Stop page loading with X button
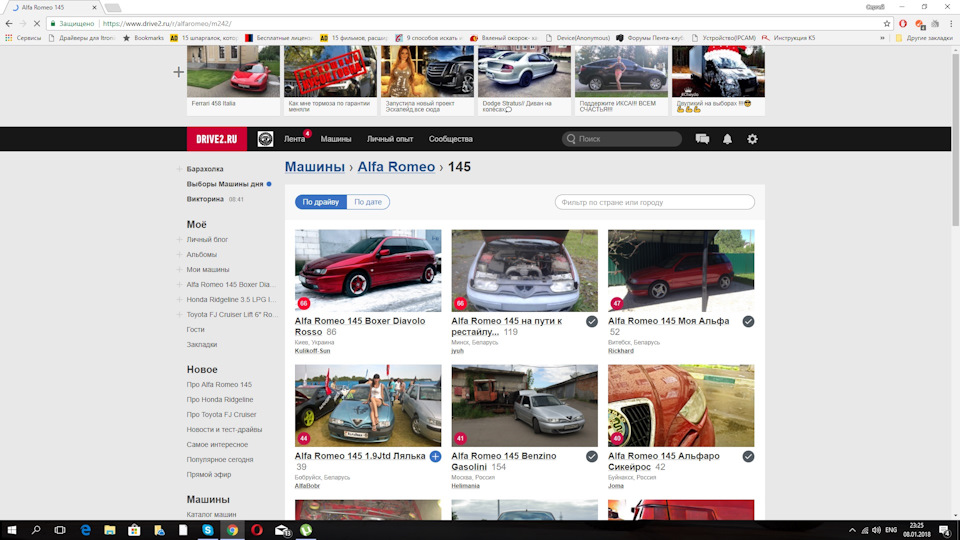Viewport: 960px width, 540px height. [x=37, y=23]
